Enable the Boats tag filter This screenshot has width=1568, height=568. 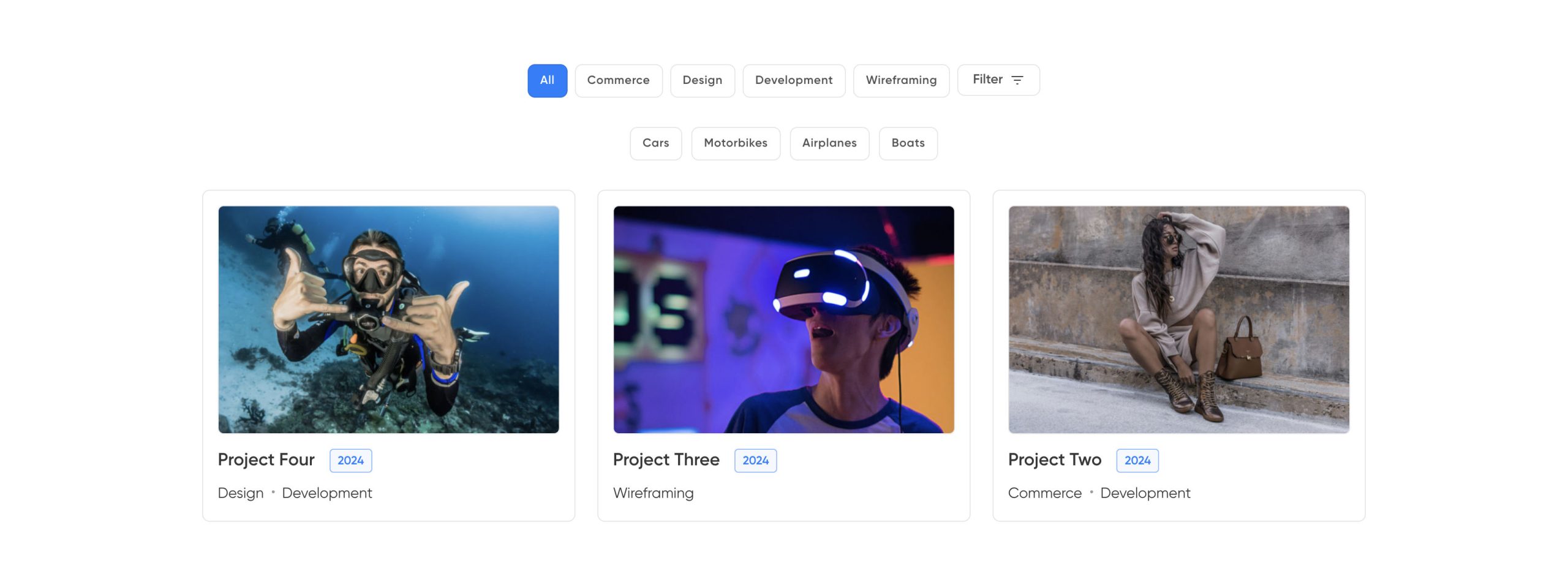[907, 143]
